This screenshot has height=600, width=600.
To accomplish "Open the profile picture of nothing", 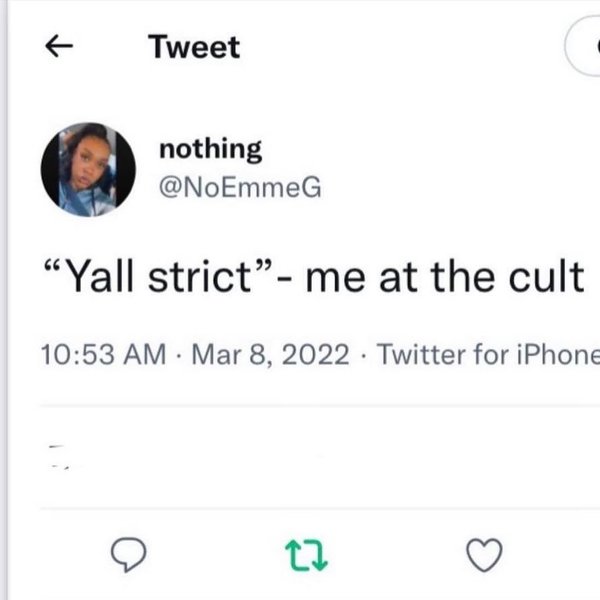I will click(88, 170).
